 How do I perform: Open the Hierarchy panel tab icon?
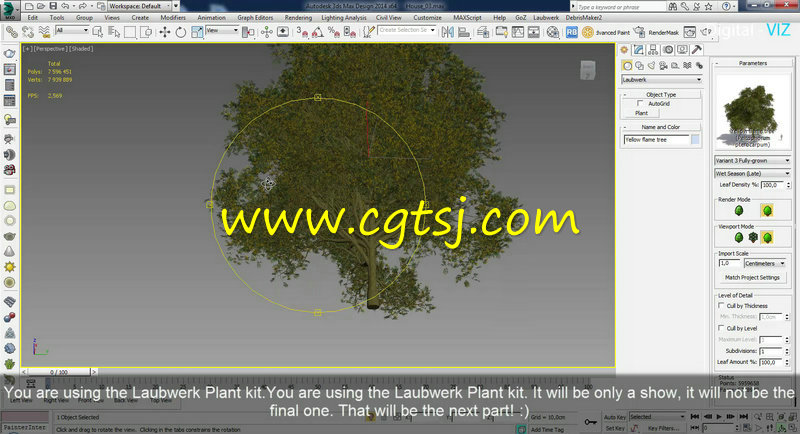653,49
